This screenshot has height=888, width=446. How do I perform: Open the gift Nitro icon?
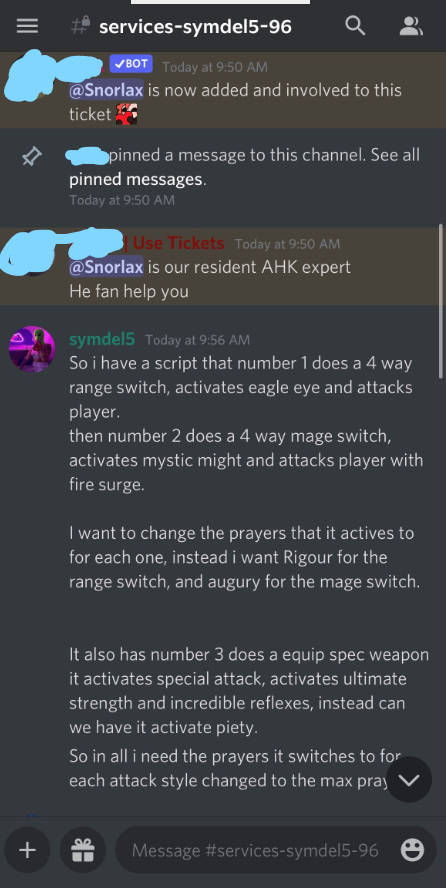point(83,850)
